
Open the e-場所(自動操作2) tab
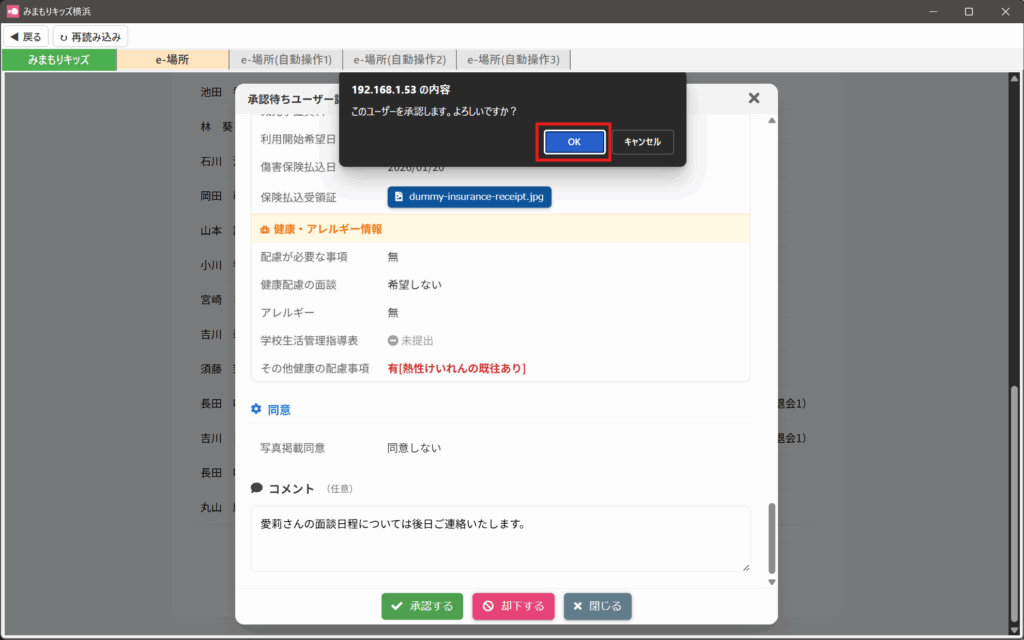(x=400, y=60)
